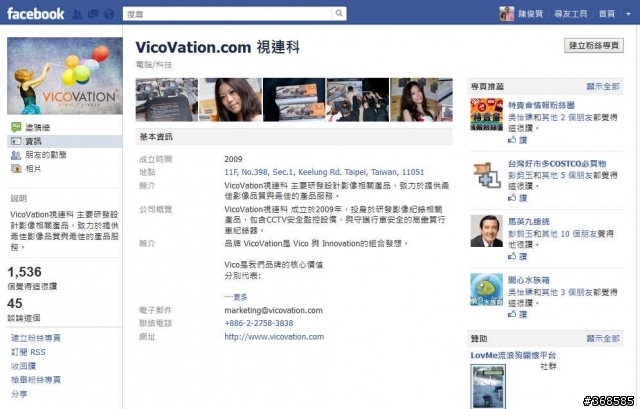
Task: Click the 台灣好市多COSTCO必買物 page link
Action: click(557, 164)
